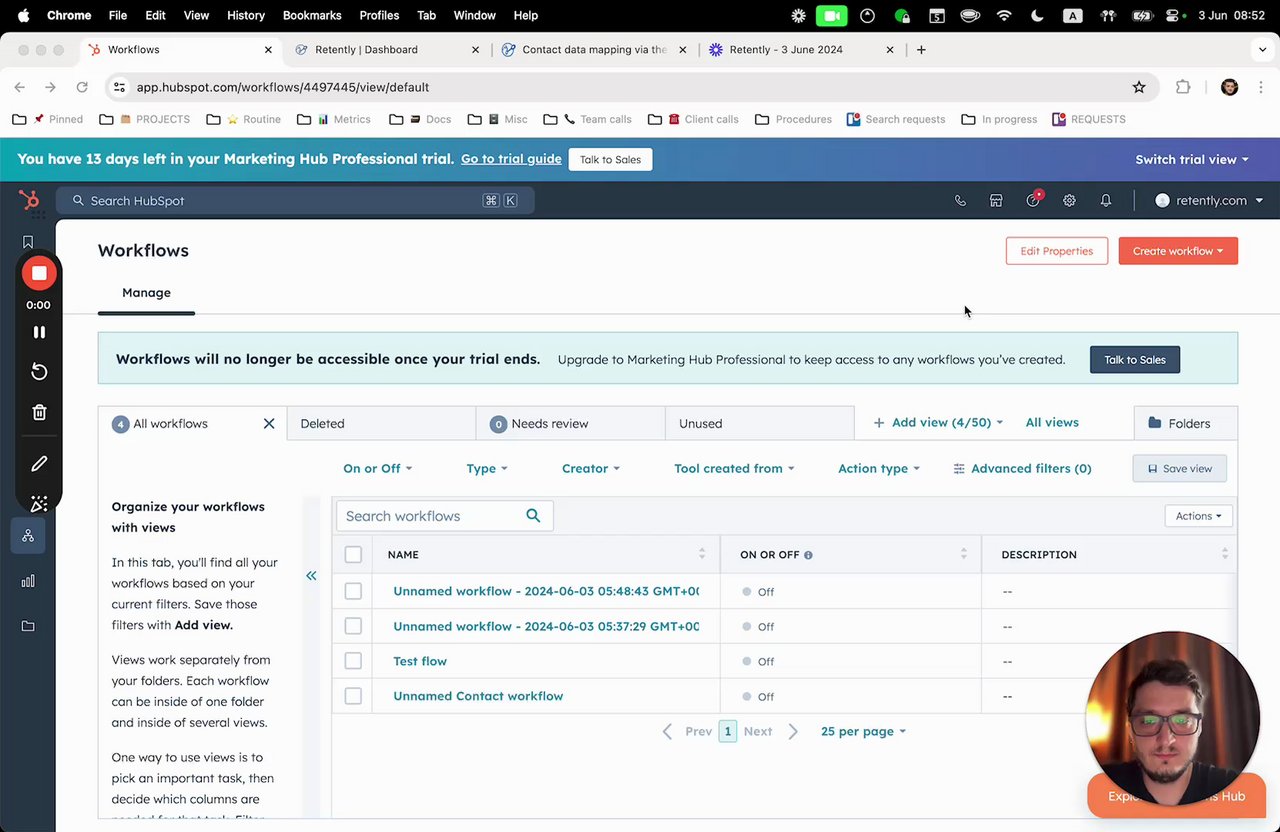1280x832 pixels.
Task: Expand the Actions dropdown
Action: [x=1198, y=516]
